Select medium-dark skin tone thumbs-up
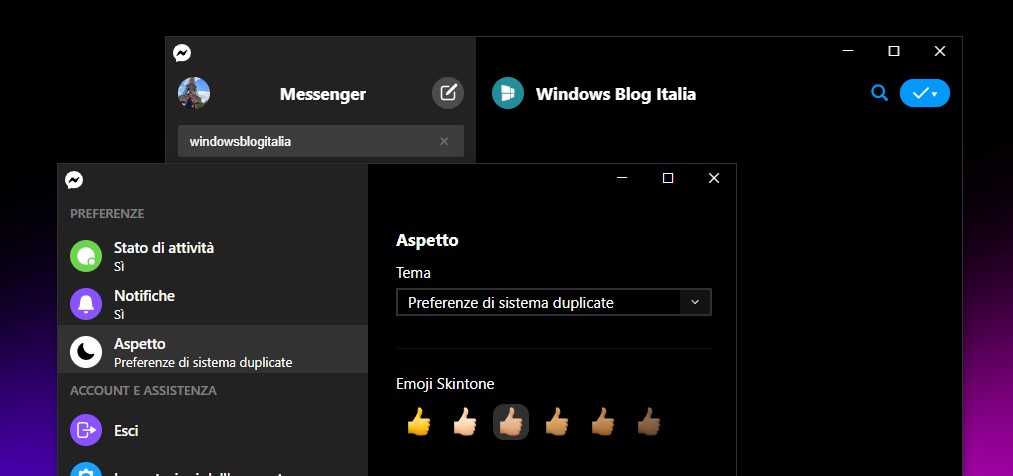Viewport: 1013px width, 476px height. point(603,422)
